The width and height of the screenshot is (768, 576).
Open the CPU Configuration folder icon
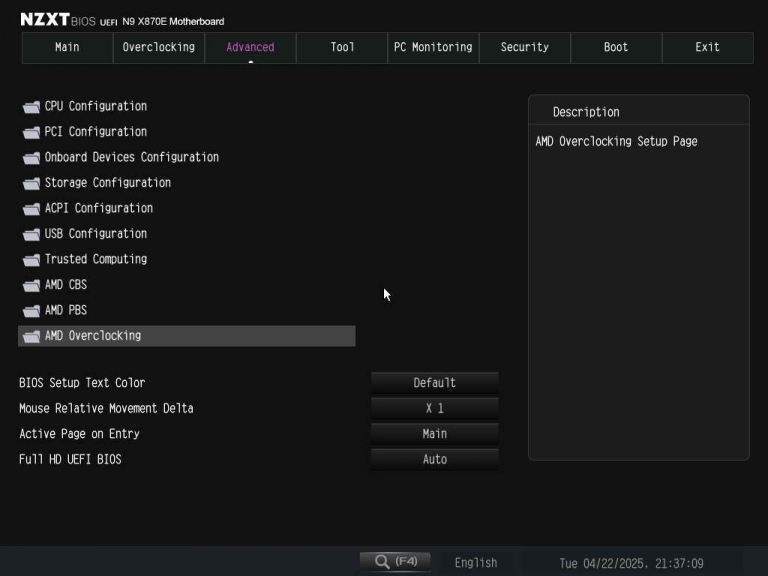pos(31,107)
